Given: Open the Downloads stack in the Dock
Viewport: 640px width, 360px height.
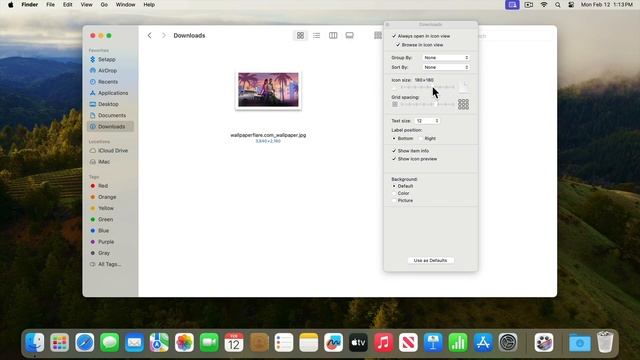Looking at the screenshot, I should point(580,342).
